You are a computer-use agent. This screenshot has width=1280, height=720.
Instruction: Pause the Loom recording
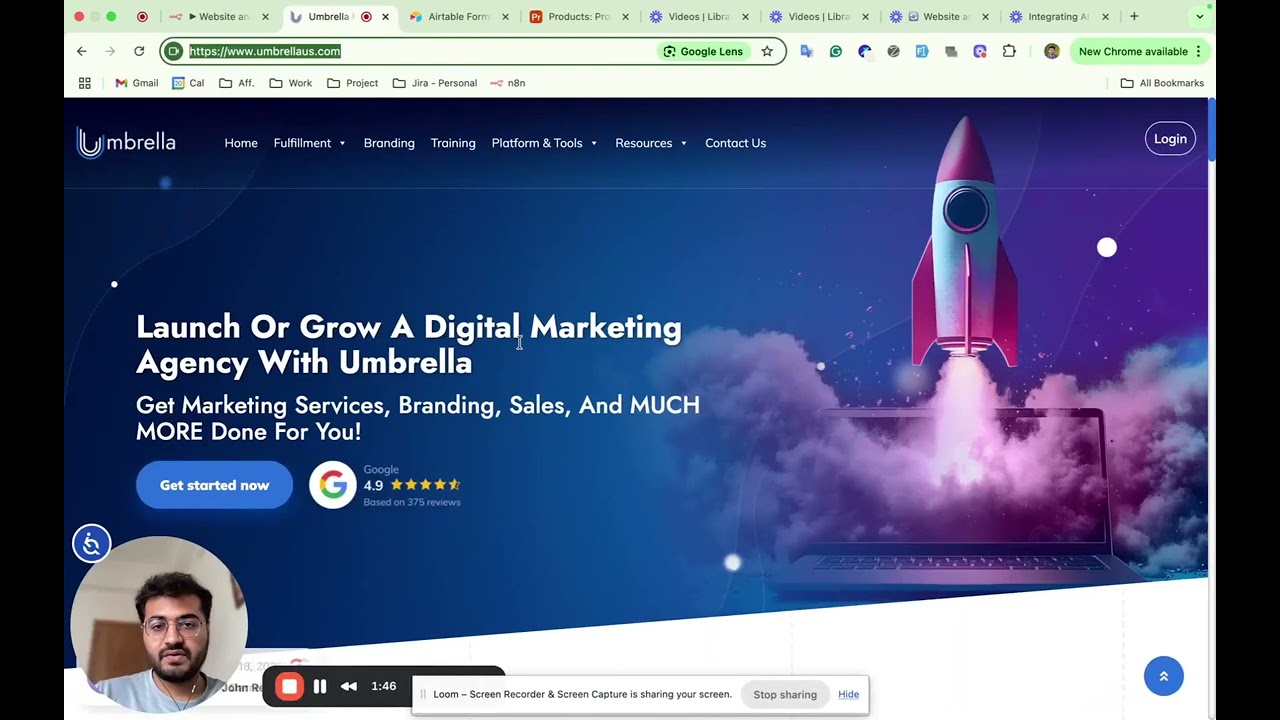320,686
